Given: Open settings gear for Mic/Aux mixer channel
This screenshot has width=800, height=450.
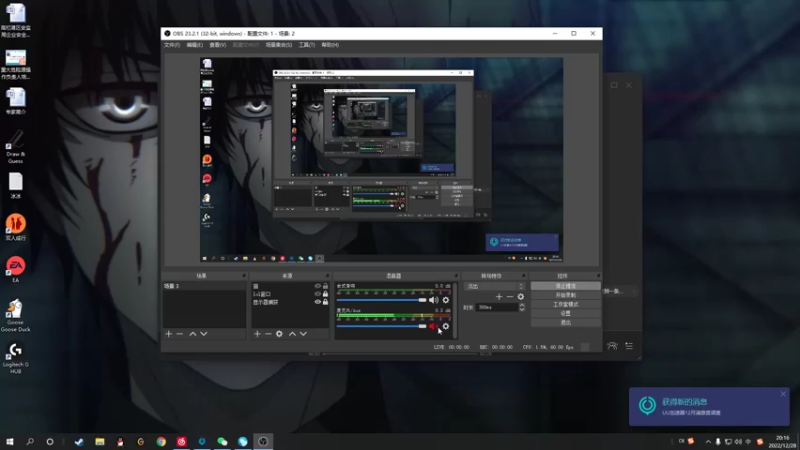Looking at the screenshot, I should [x=446, y=326].
